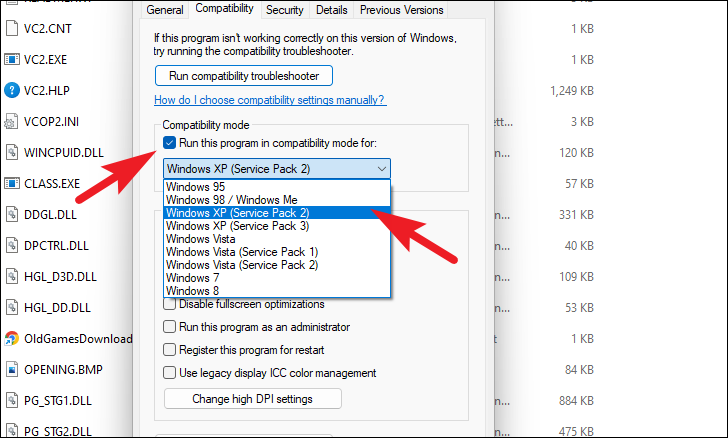Click the VC2.CNT file icon

[12, 28]
